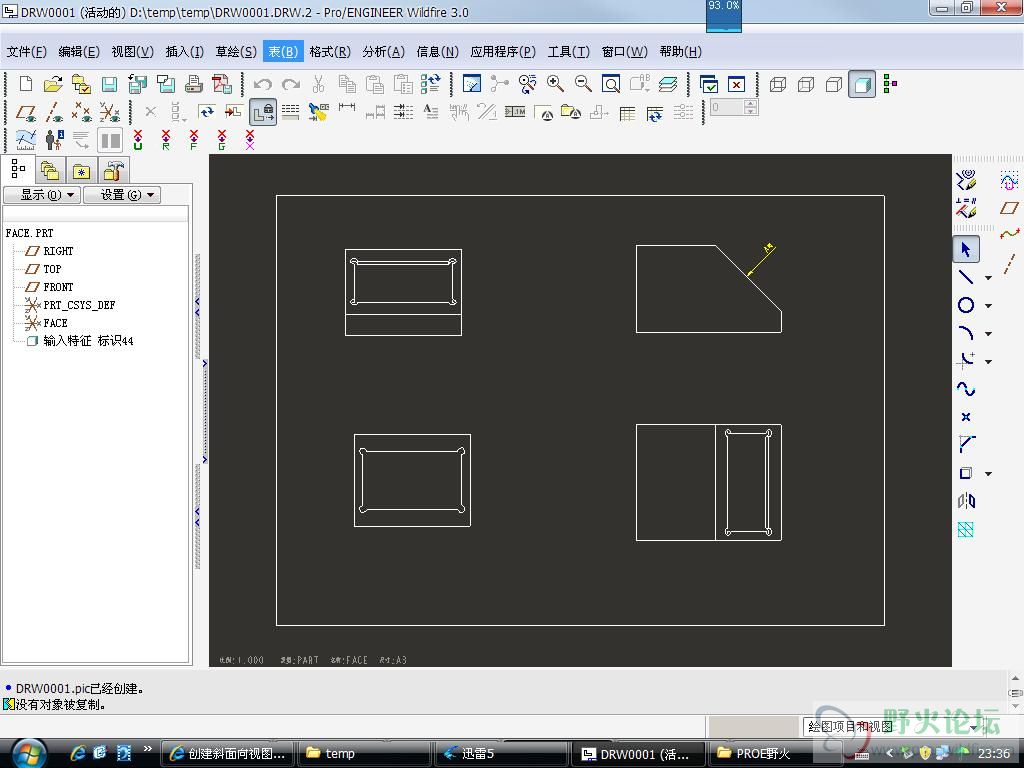Open the 表(B) menu
Image resolution: width=1024 pixels, height=768 pixels.
pyautogui.click(x=283, y=52)
